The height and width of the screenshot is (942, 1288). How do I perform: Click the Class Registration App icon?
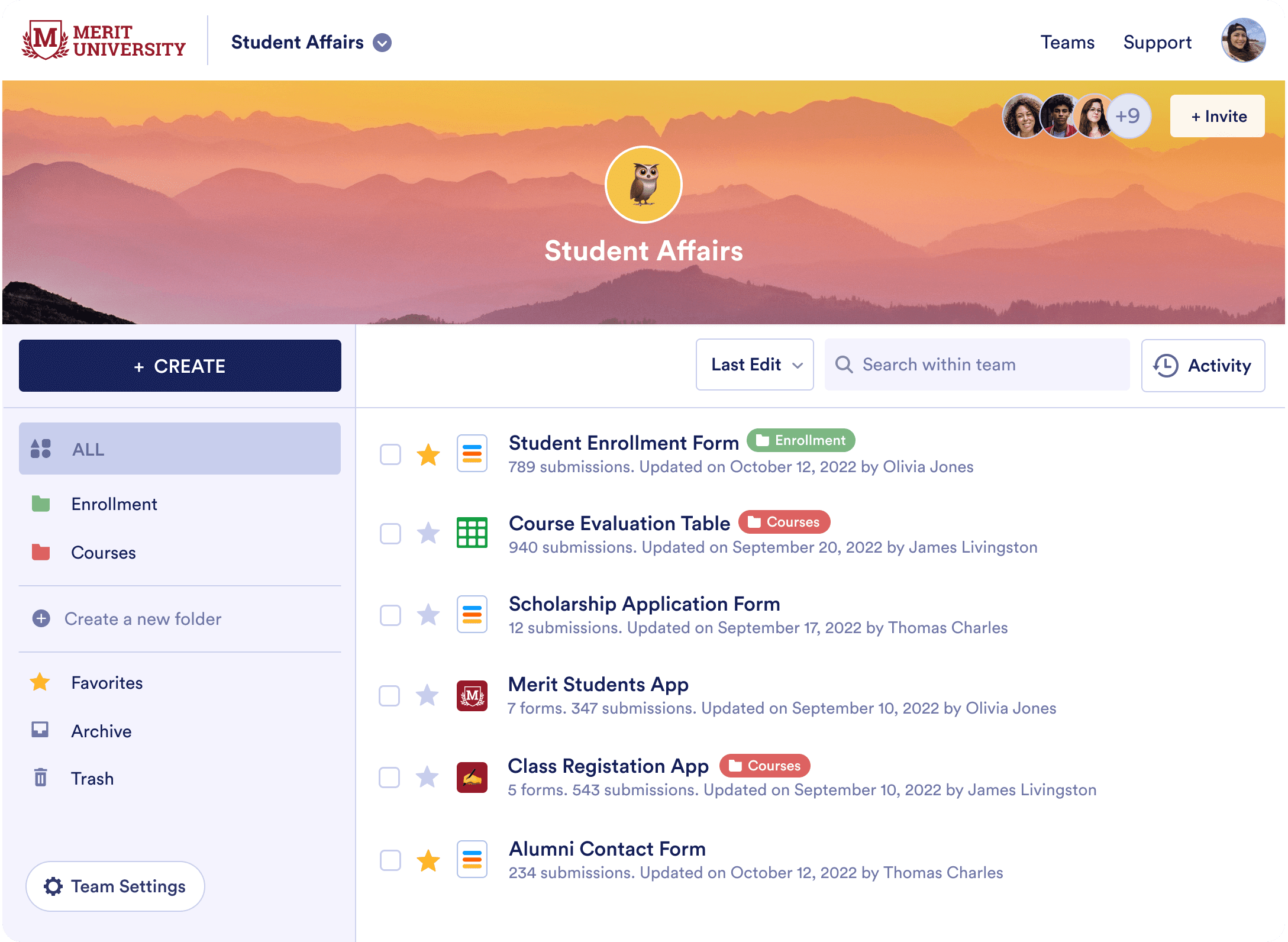tap(472, 777)
